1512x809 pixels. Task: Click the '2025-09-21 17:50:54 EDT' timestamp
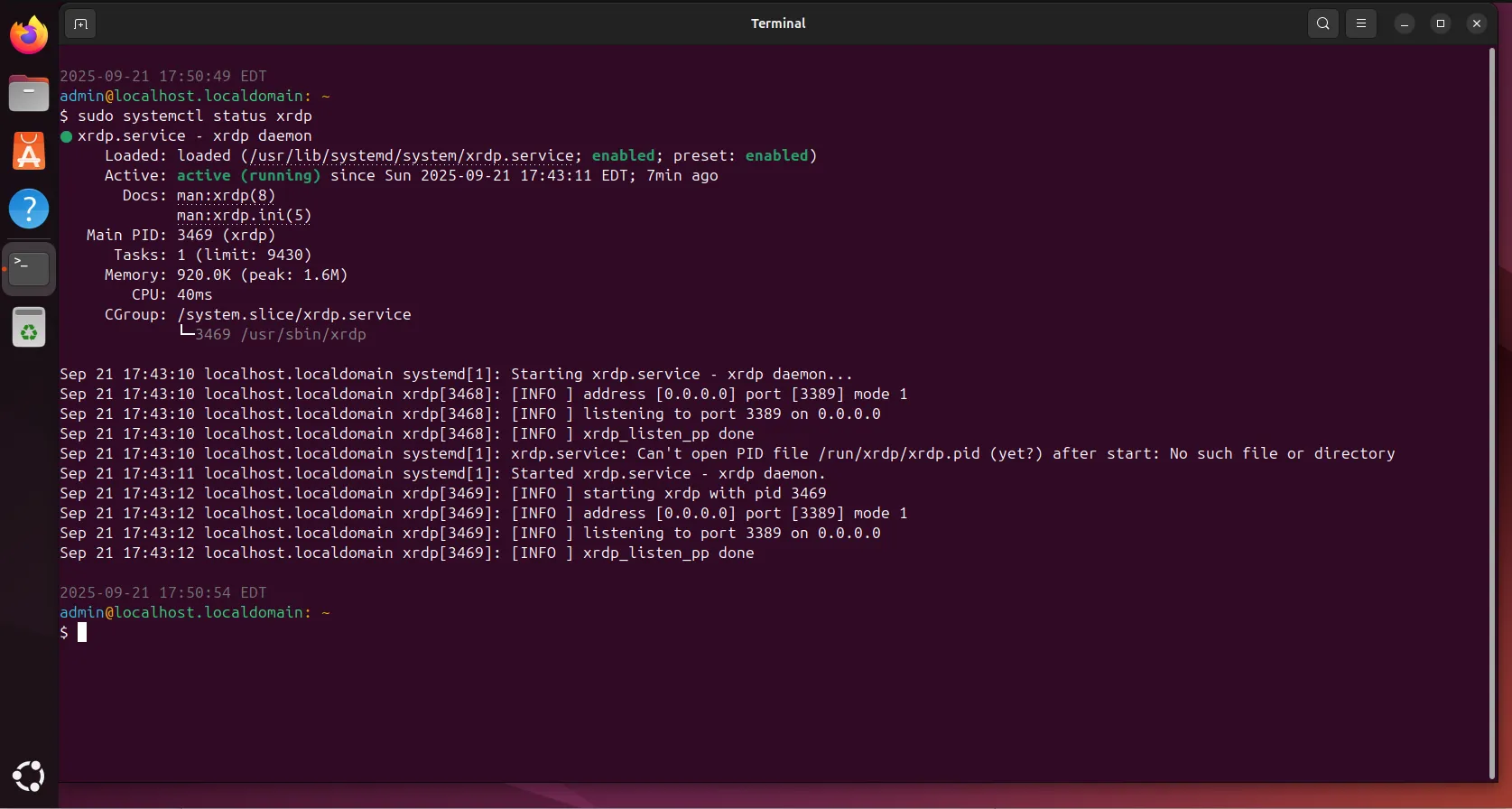pos(163,592)
